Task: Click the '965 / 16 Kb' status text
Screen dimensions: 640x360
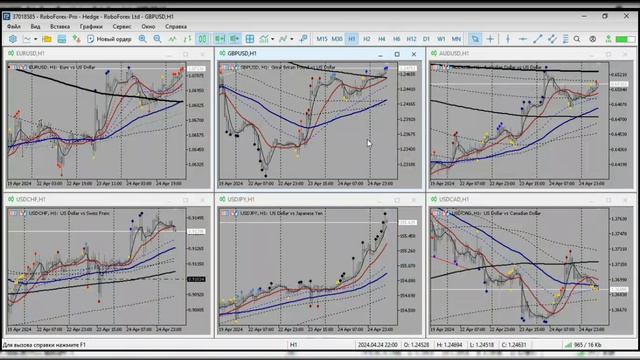Action: (x=587, y=345)
